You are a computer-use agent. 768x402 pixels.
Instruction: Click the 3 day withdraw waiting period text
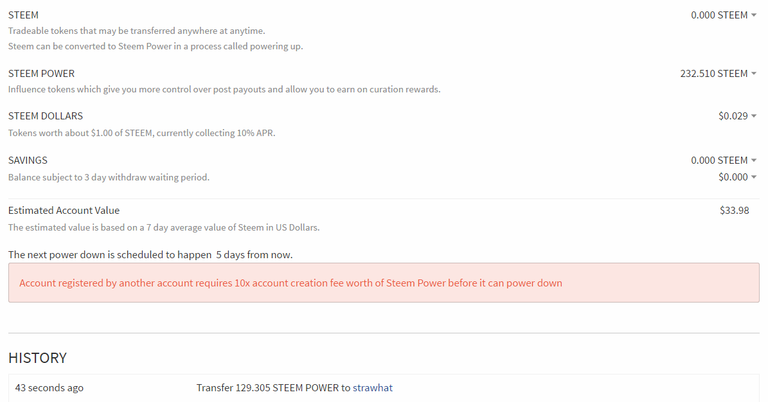pyautogui.click(x=109, y=177)
